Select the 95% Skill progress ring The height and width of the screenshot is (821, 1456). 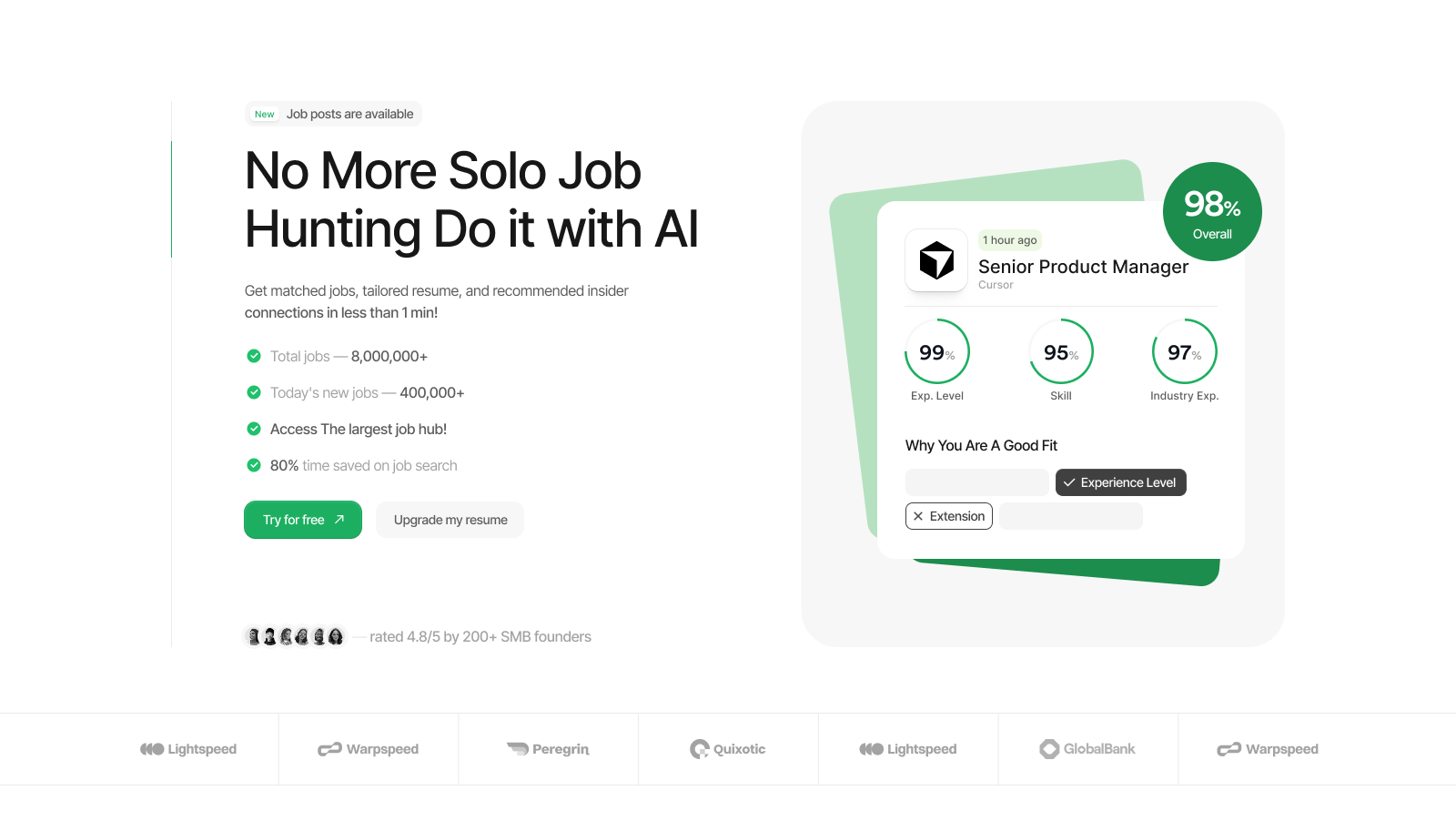coord(1061,352)
